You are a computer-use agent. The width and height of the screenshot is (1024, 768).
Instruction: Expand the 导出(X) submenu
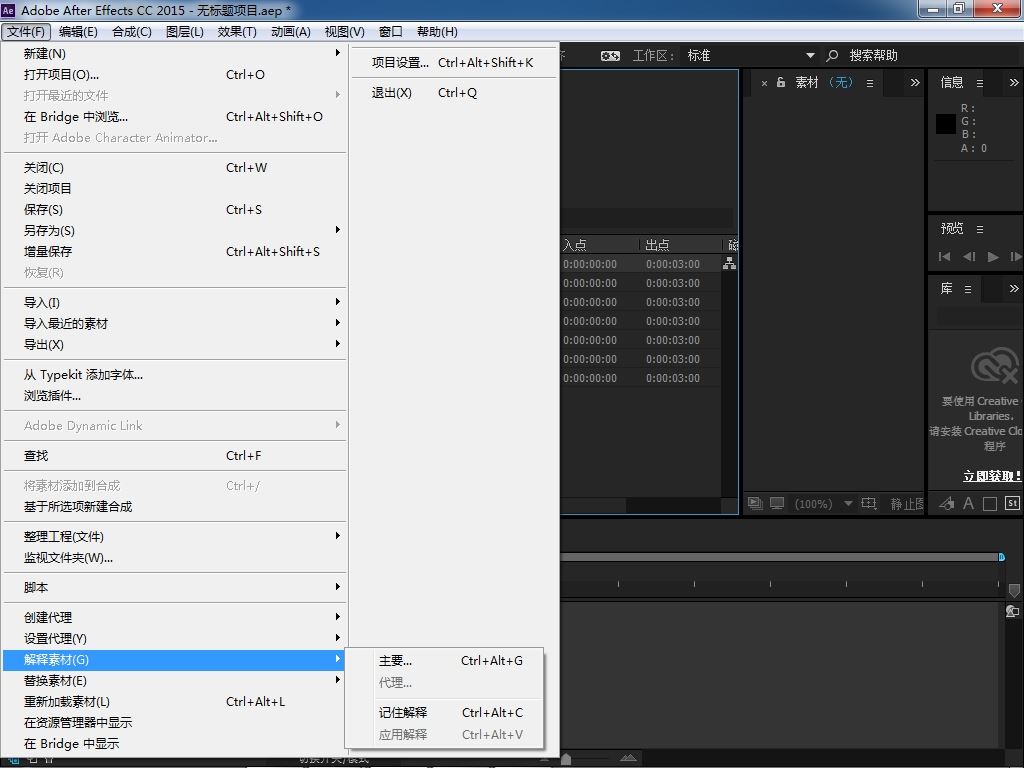[175, 344]
